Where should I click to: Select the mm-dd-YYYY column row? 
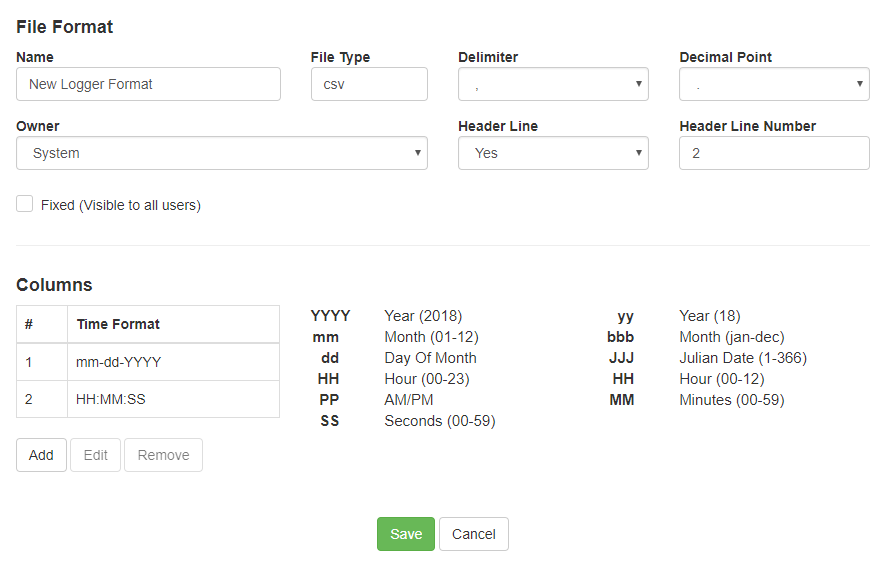coord(172,362)
